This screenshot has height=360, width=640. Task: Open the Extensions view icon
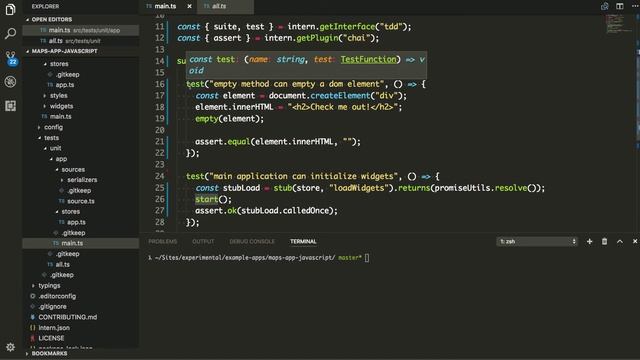11,106
